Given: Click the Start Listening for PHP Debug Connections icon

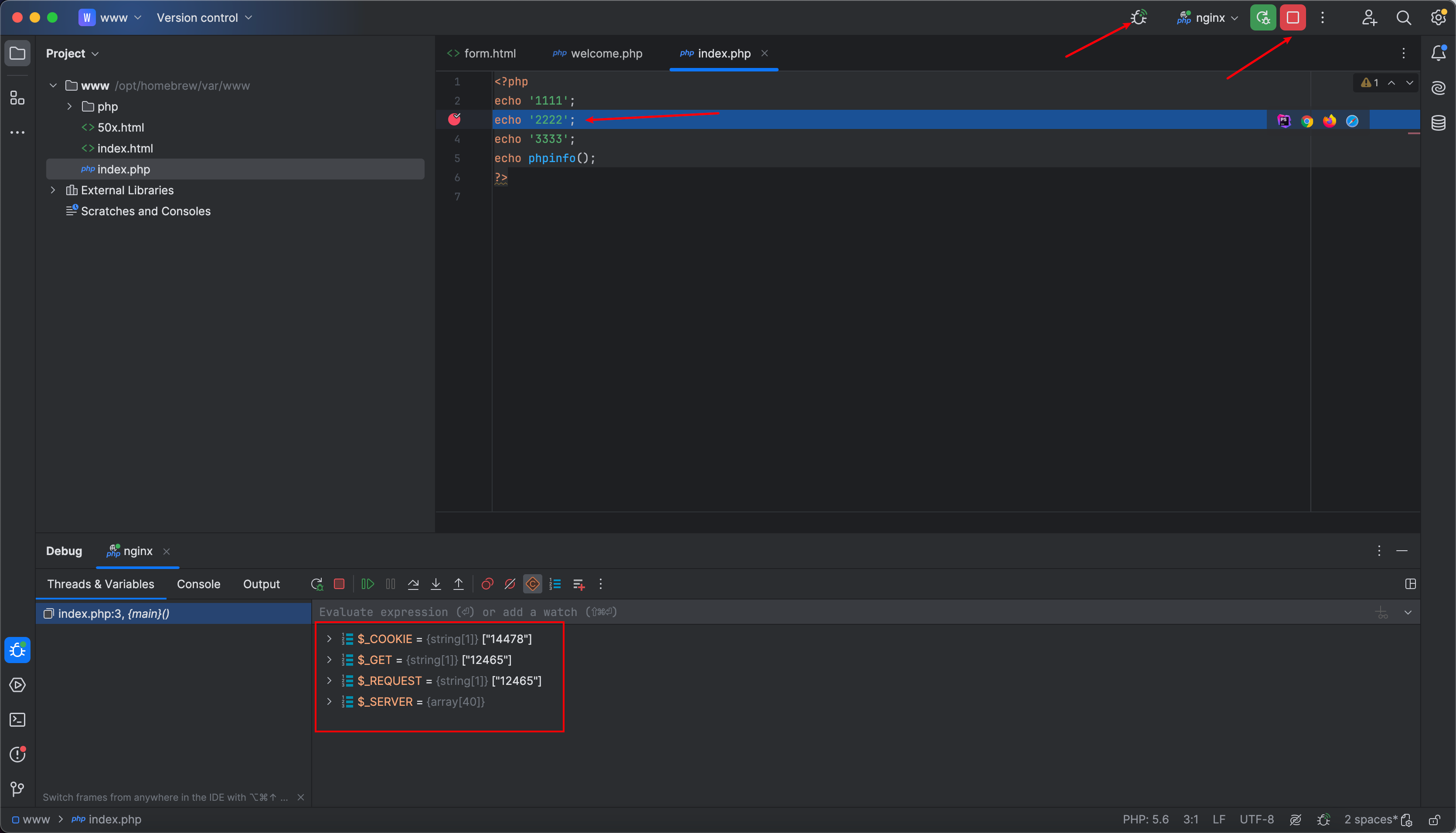Looking at the screenshot, I should pyautogui.click(x=1139, y=17).
